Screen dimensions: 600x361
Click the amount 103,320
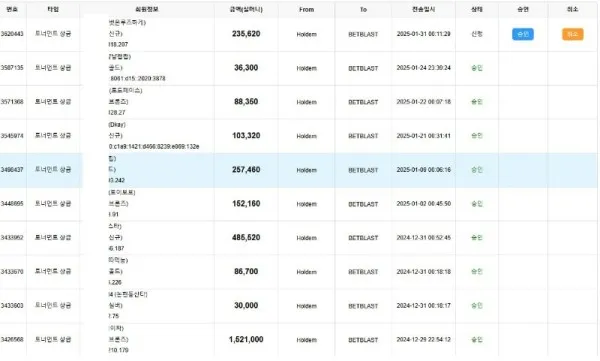(x=246, y=136)
